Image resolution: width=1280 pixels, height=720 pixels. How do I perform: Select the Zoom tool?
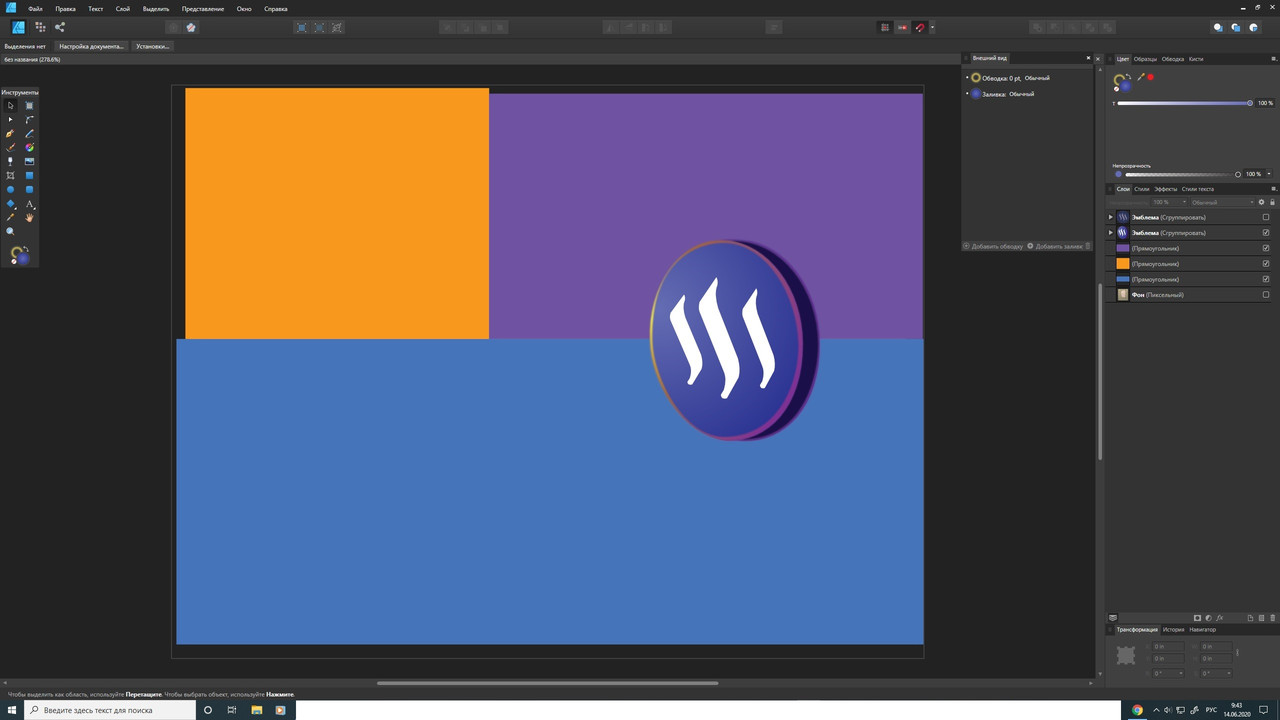[x=10, y=231]
